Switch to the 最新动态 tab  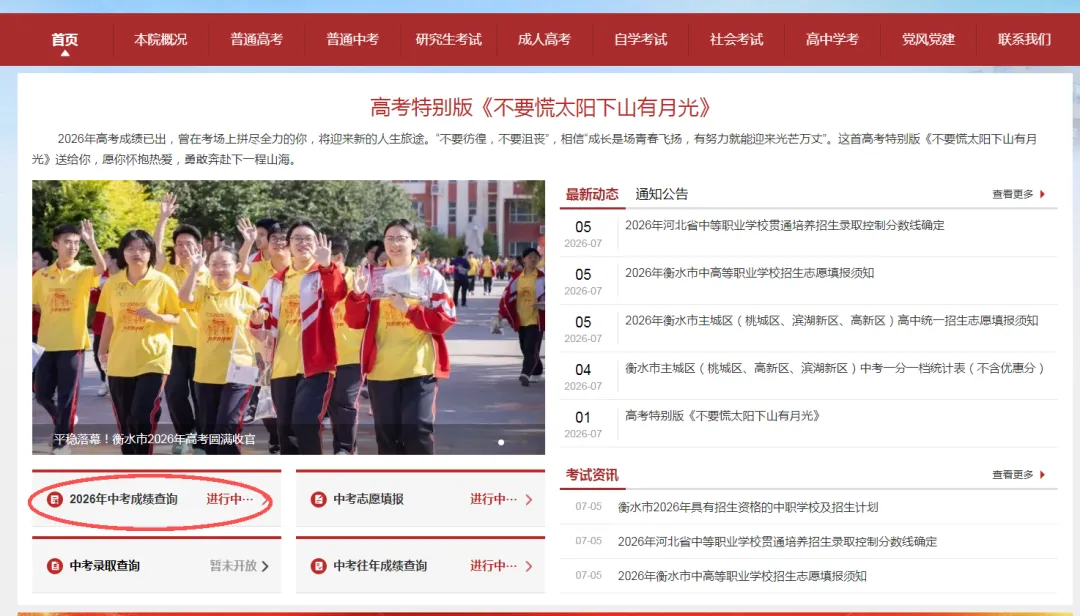[x=592, y=194]
